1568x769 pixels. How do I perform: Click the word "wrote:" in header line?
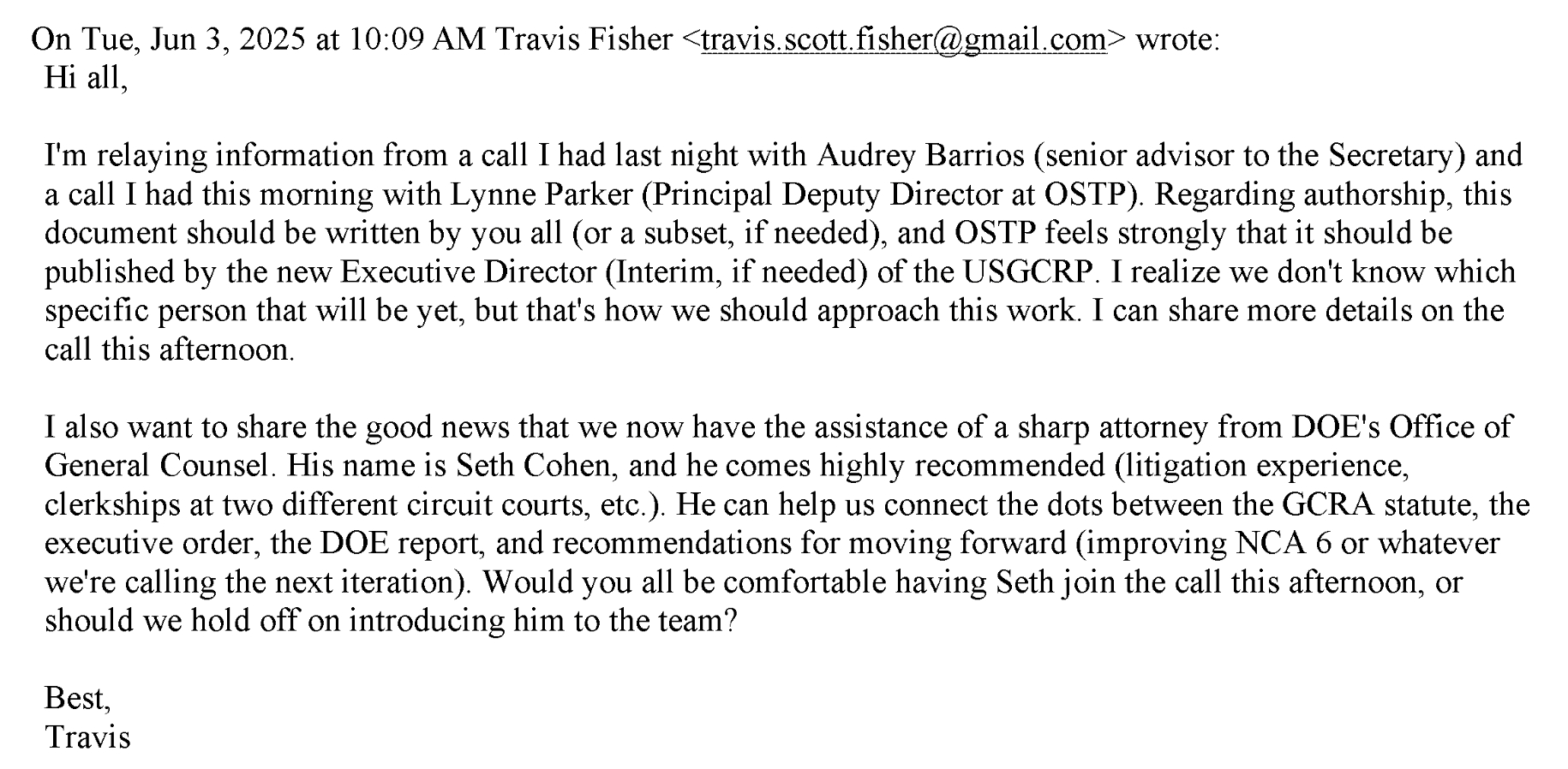click(x=1177, y=40)
